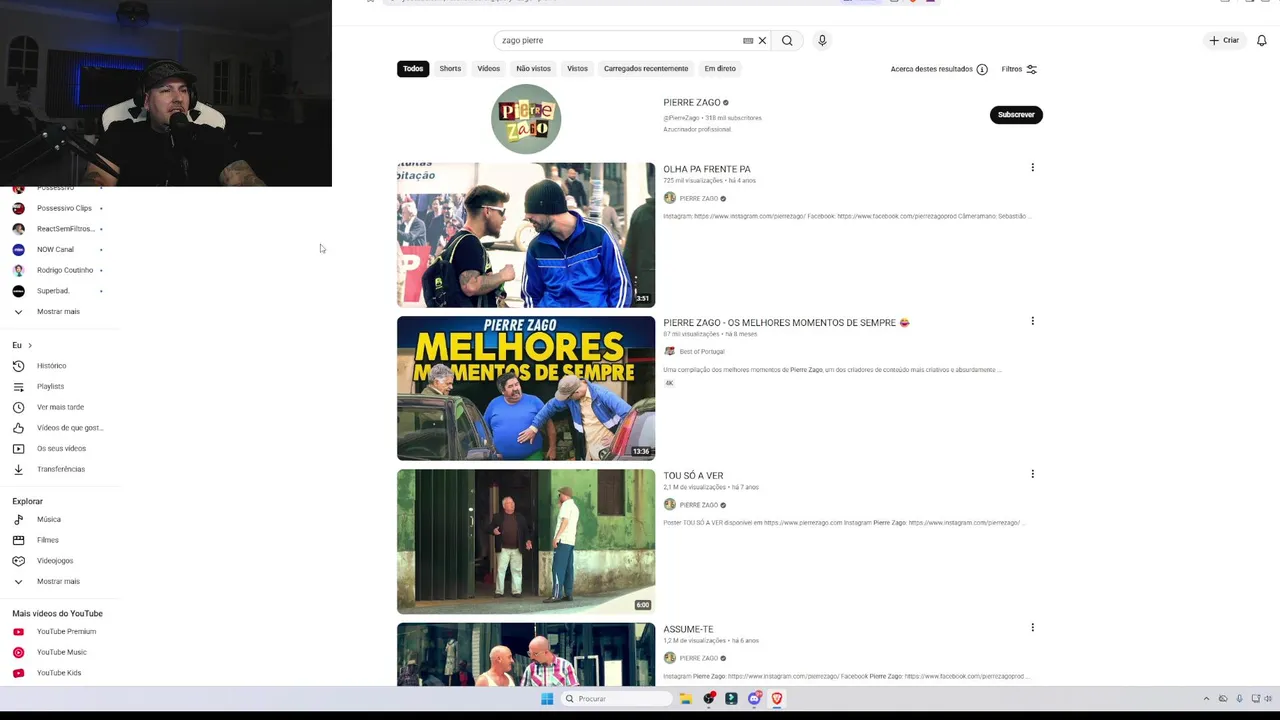Select the Vídeos filter chip
The width and height of the screenshot is (1280, 720).
[x=489, y=69]
